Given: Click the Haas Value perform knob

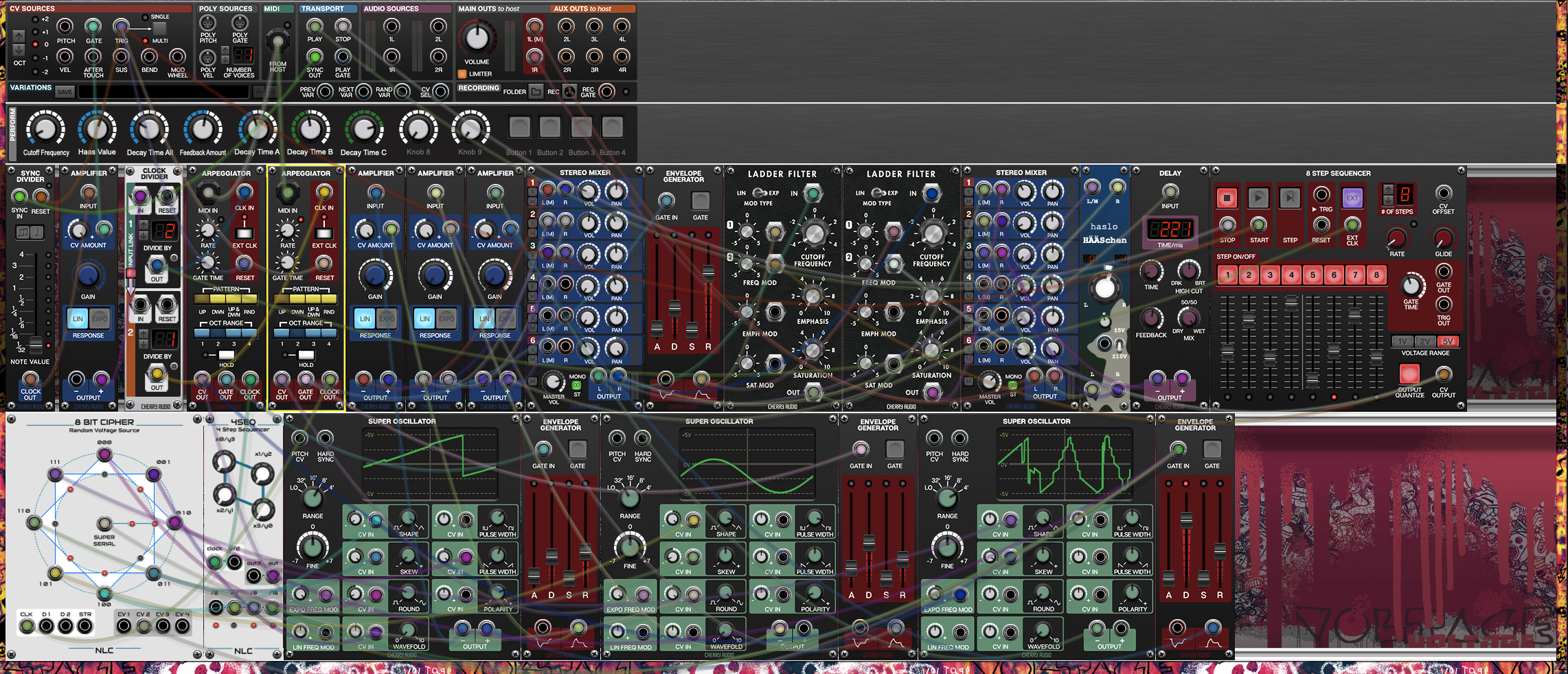Looking at the screenshot, I should click(x=97, y=129).
